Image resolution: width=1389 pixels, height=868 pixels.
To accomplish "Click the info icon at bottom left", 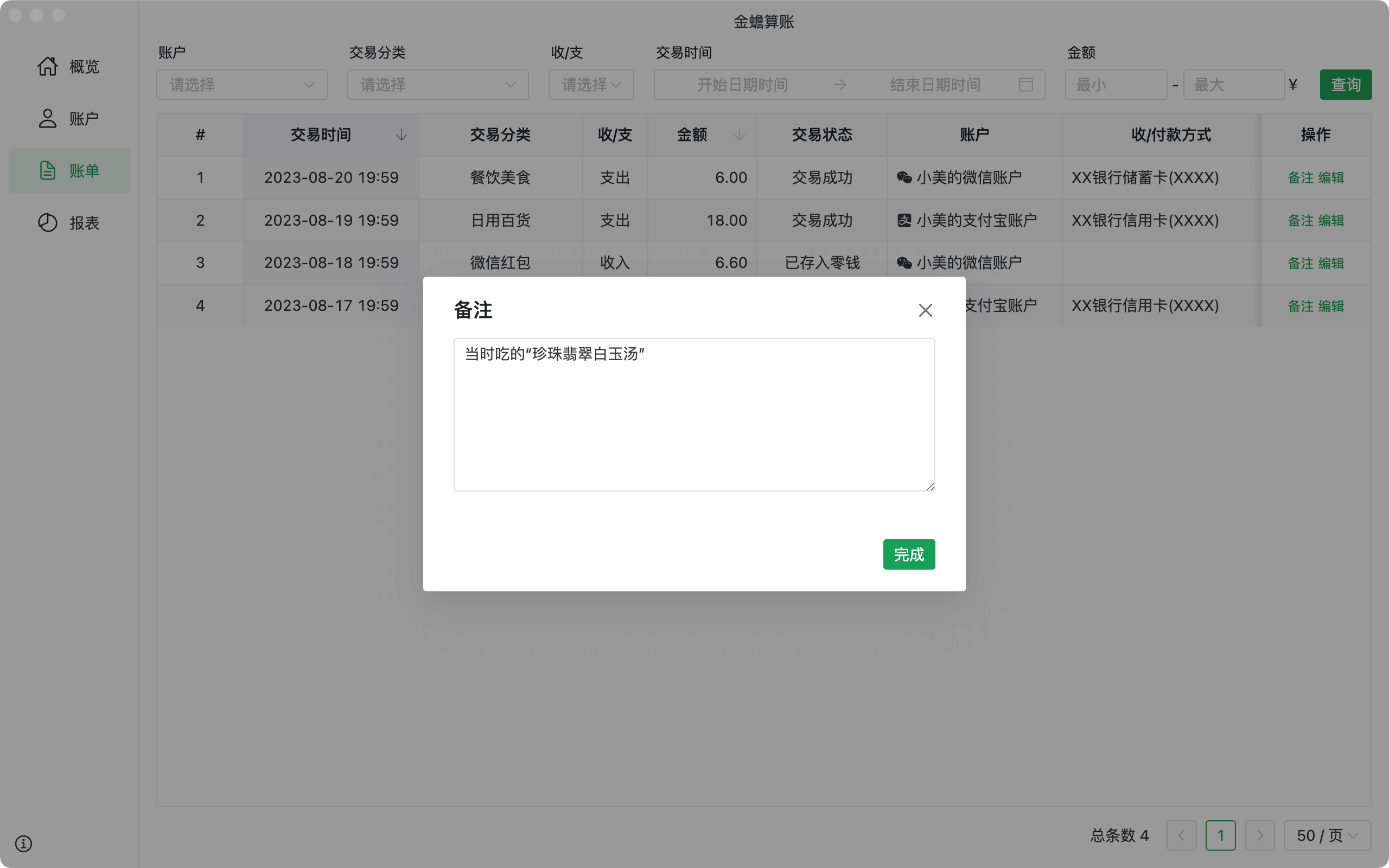I will (23, 843).
